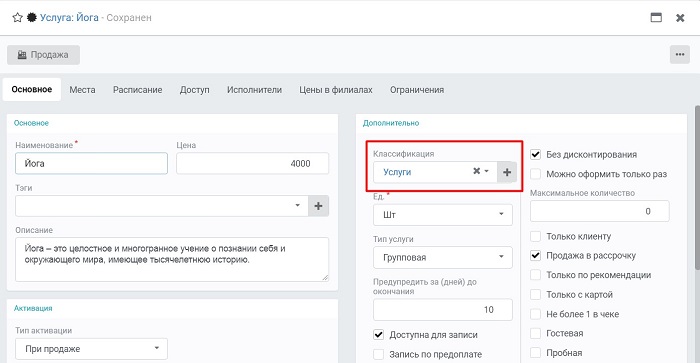Enable Только по рекомендации checkbox
Viewport: 700px width, 363px height.
coord(535,275)
